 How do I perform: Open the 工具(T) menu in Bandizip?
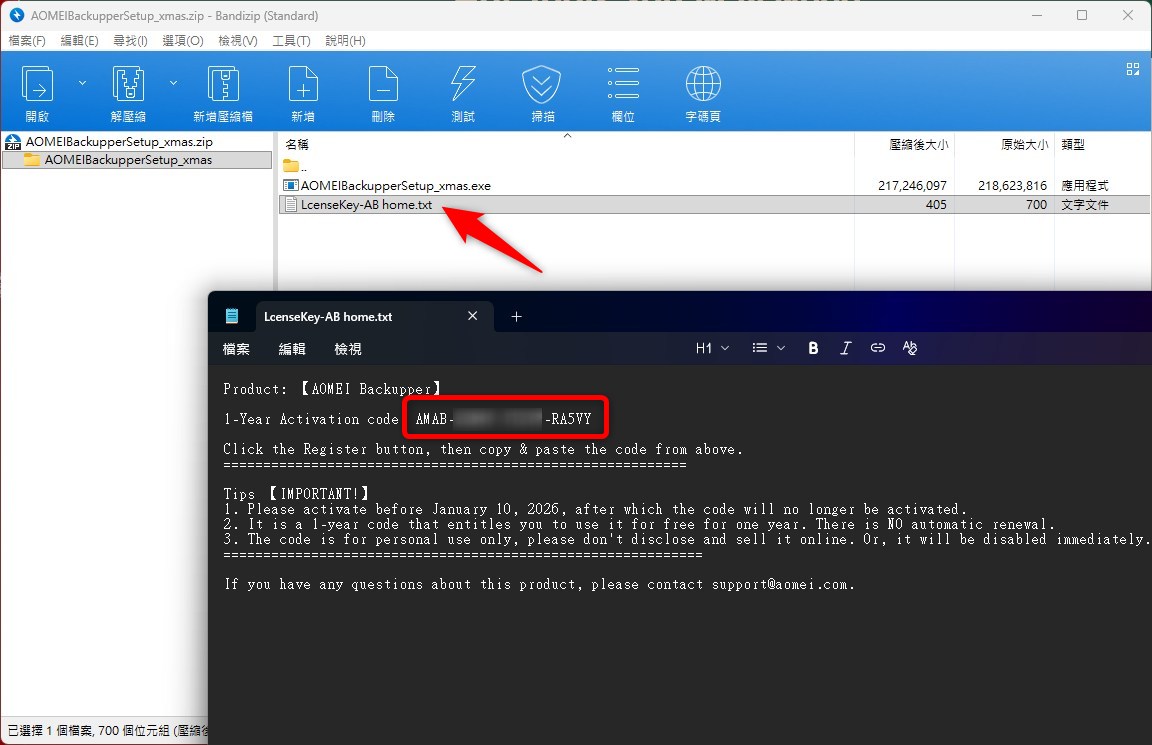coord(292,40)
